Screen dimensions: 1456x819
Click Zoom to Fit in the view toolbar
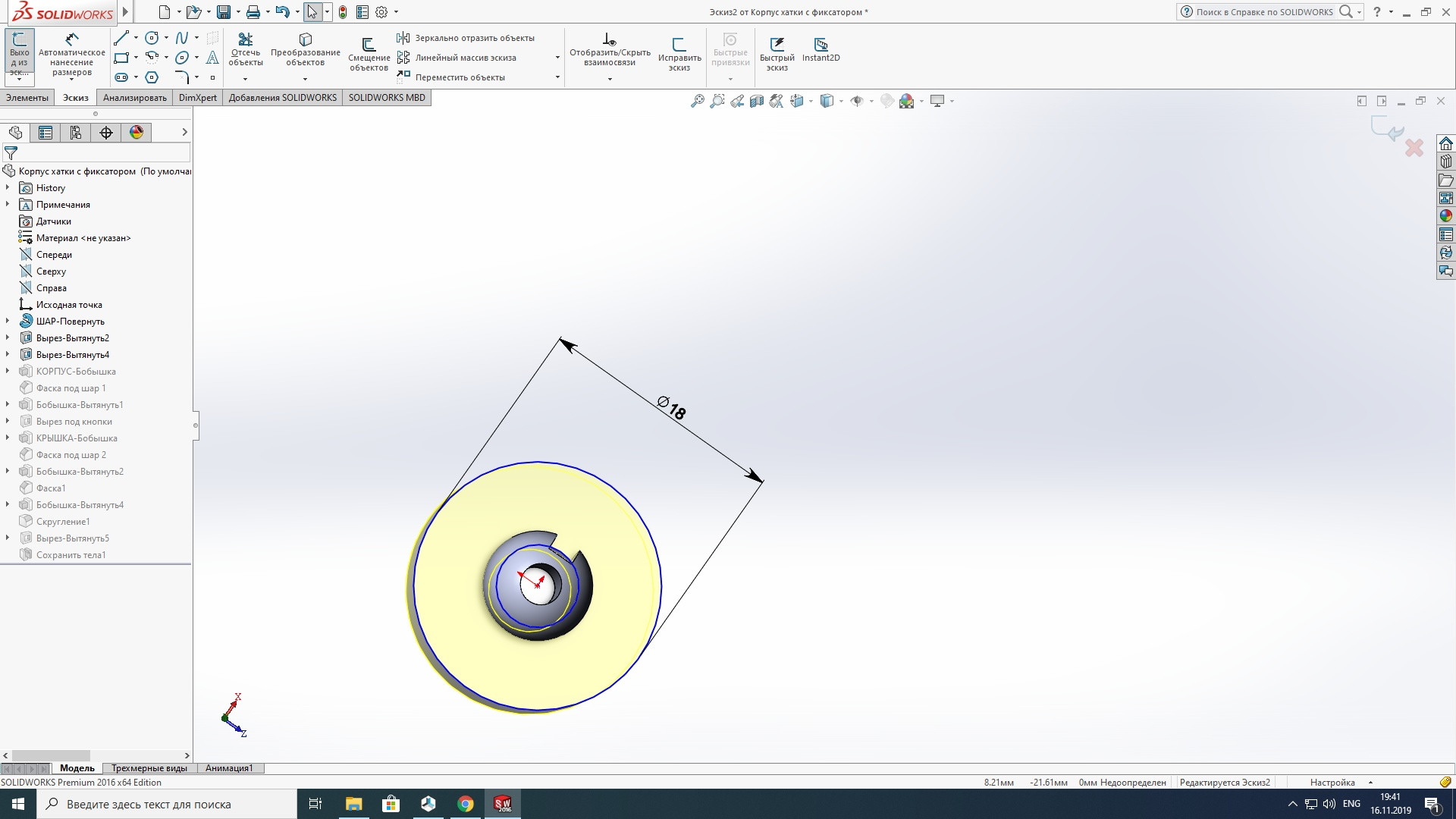(698, 101)
